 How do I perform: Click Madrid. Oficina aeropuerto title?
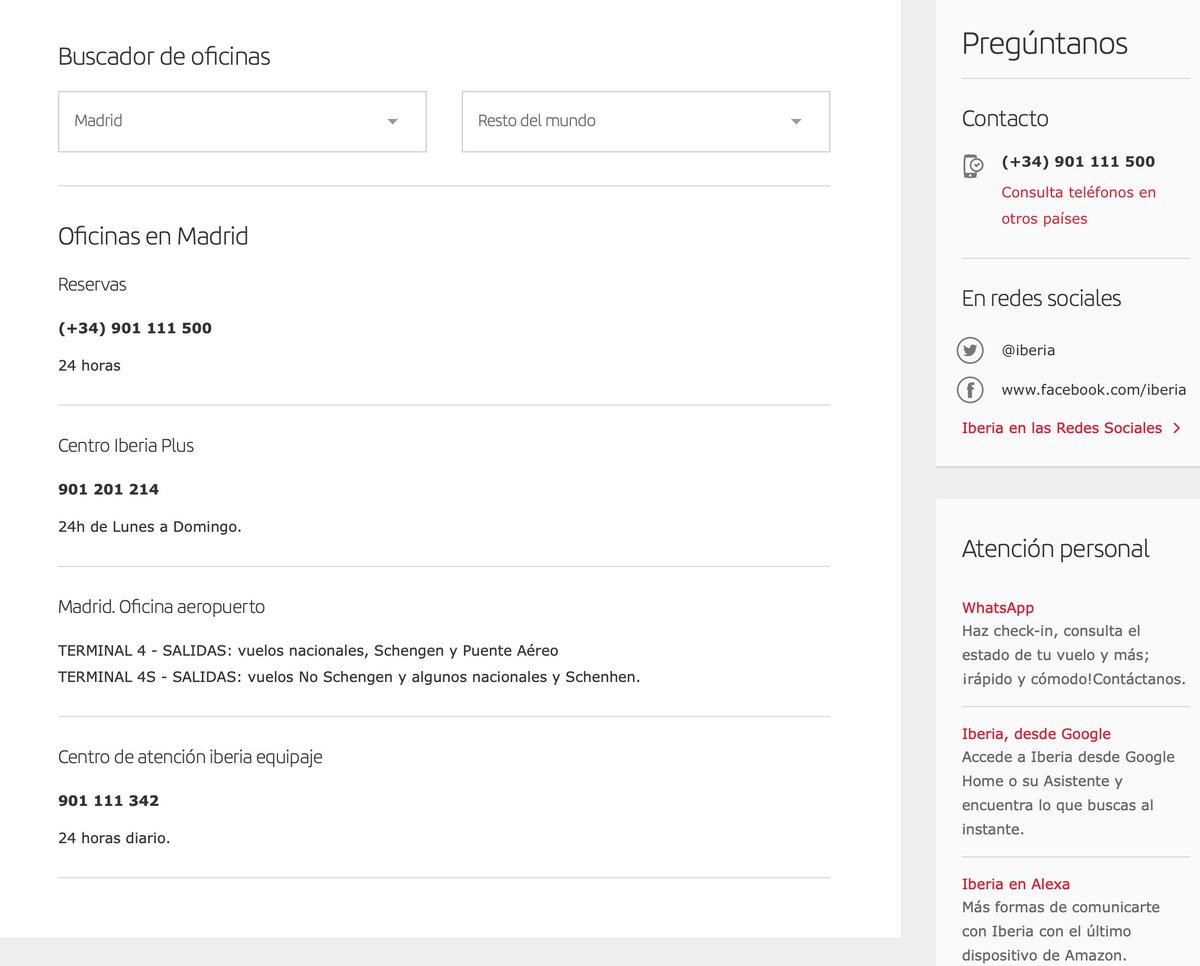161,607
